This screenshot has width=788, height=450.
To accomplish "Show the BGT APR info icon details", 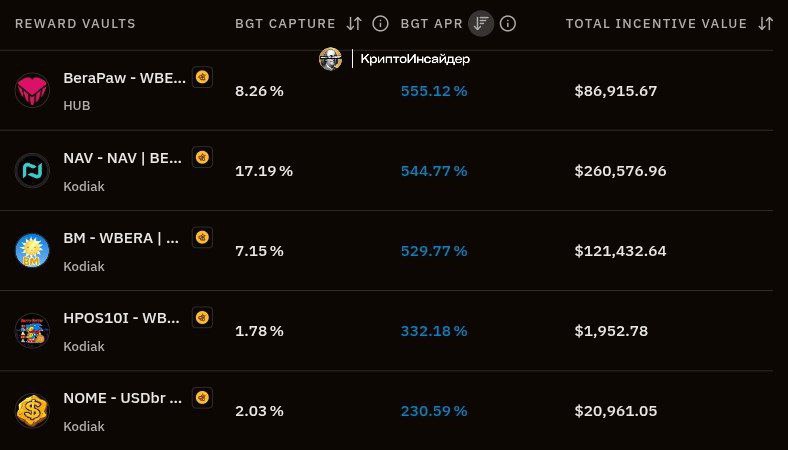I will 508,24.
